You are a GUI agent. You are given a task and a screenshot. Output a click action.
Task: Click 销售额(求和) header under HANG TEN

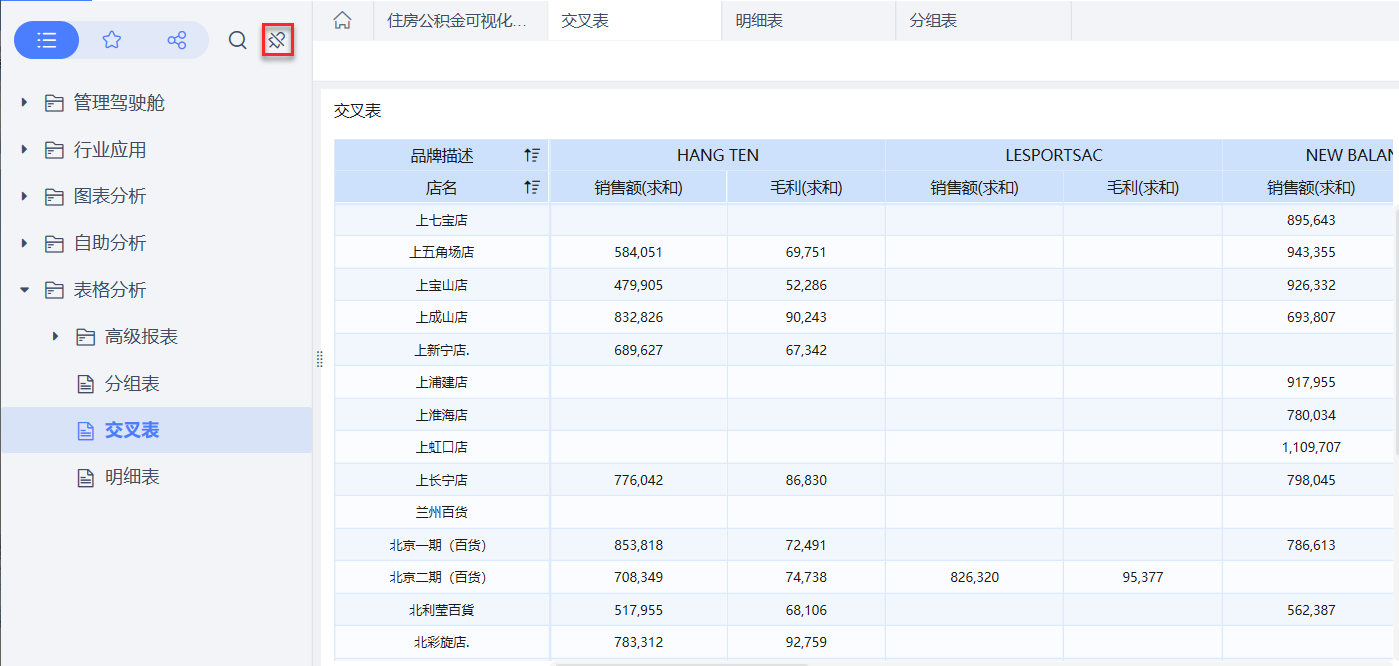coord(638,187)
